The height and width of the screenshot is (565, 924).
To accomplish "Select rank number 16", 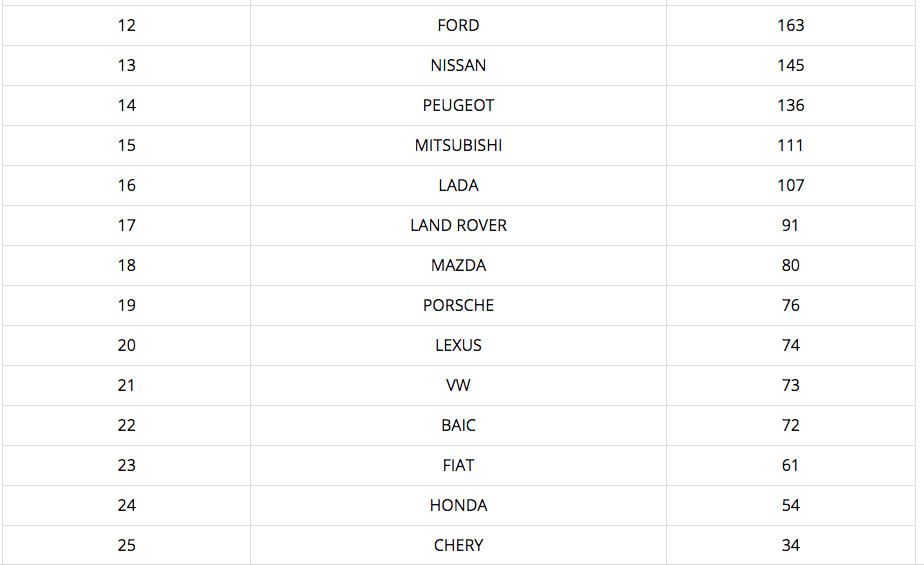I will point(127,186).
